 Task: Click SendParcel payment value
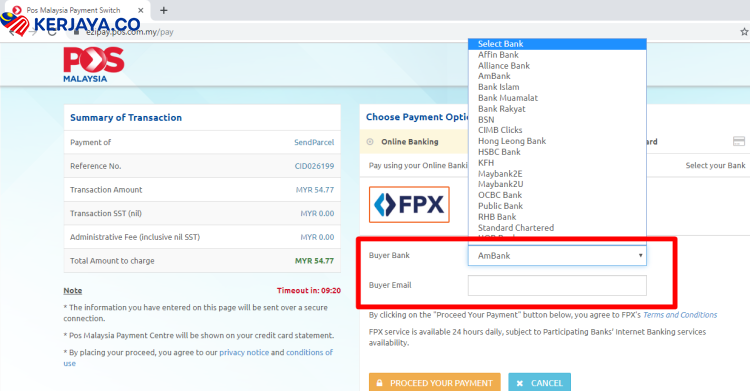tap(314, 142)
